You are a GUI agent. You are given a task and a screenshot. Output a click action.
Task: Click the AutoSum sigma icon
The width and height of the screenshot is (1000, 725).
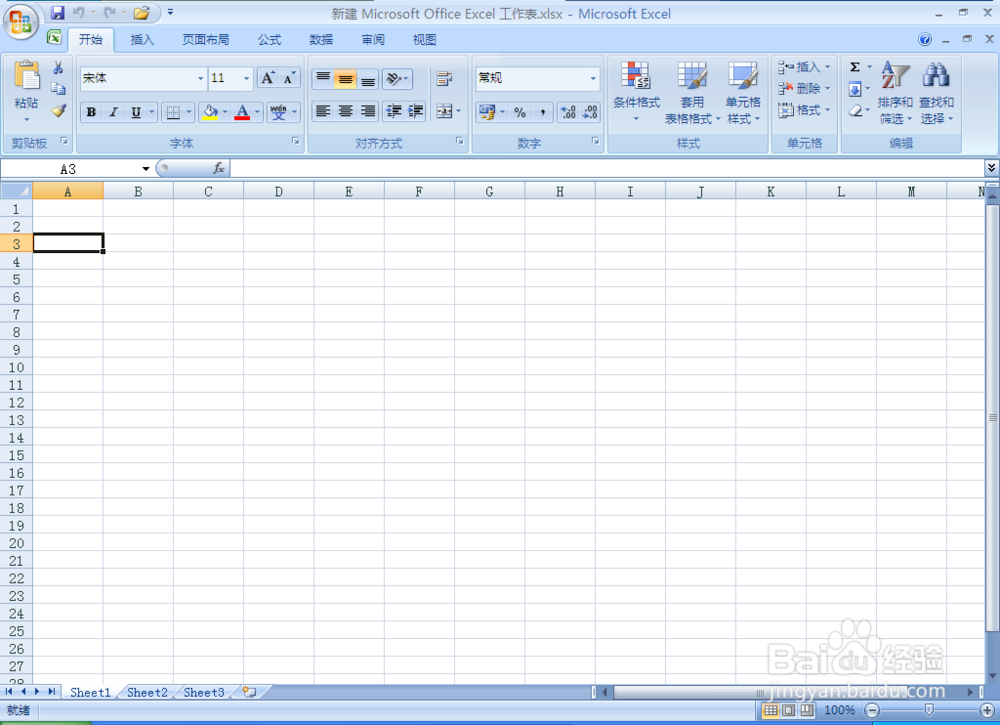click(855, 67)
